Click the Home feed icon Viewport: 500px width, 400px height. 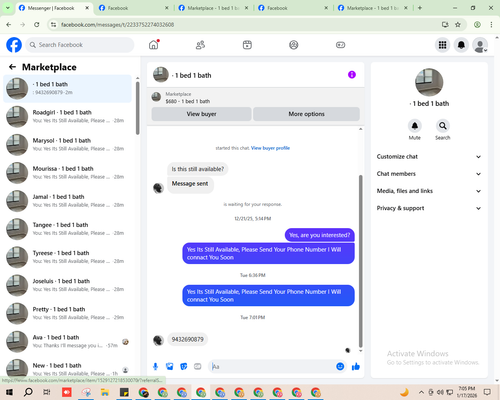pos(154,45)
